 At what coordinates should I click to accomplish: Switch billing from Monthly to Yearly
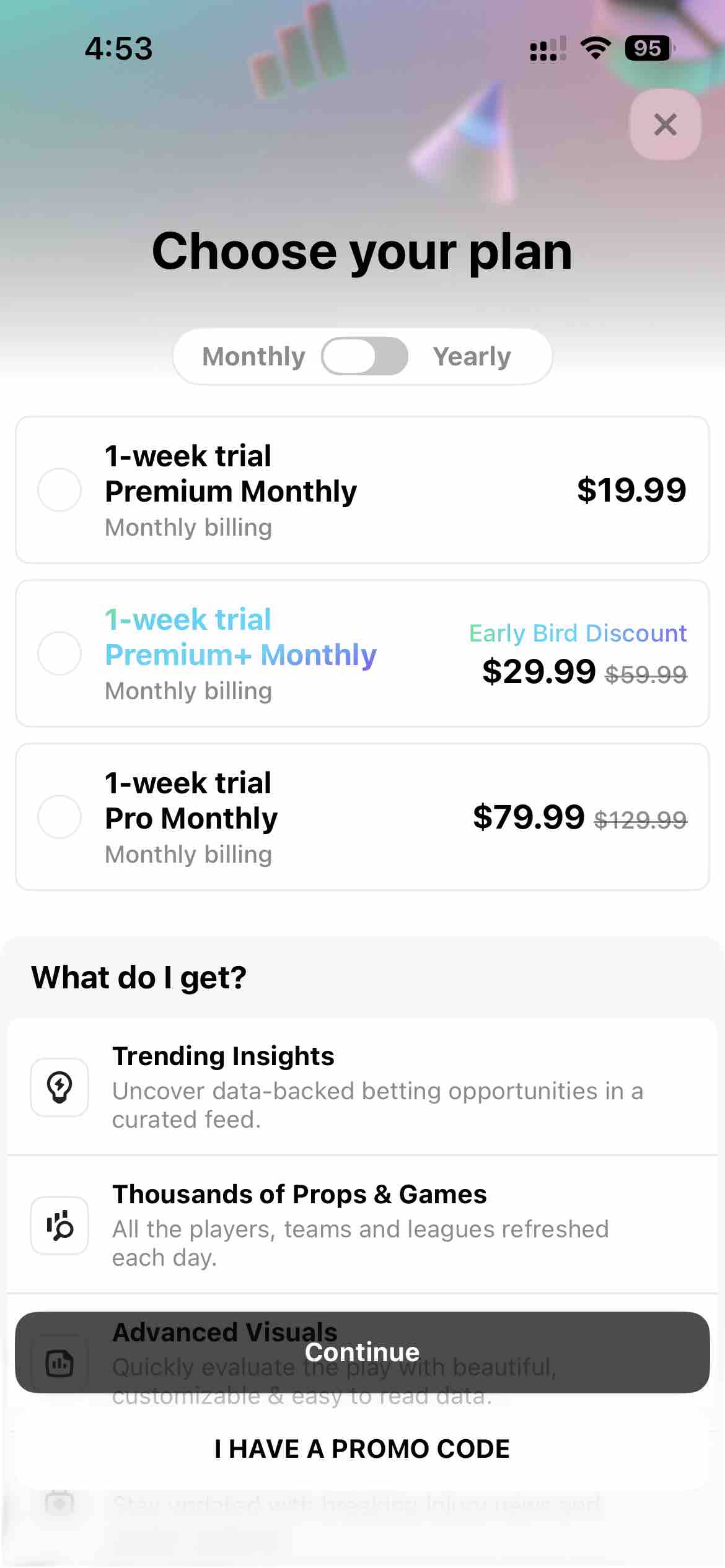(x=364, y=355)
